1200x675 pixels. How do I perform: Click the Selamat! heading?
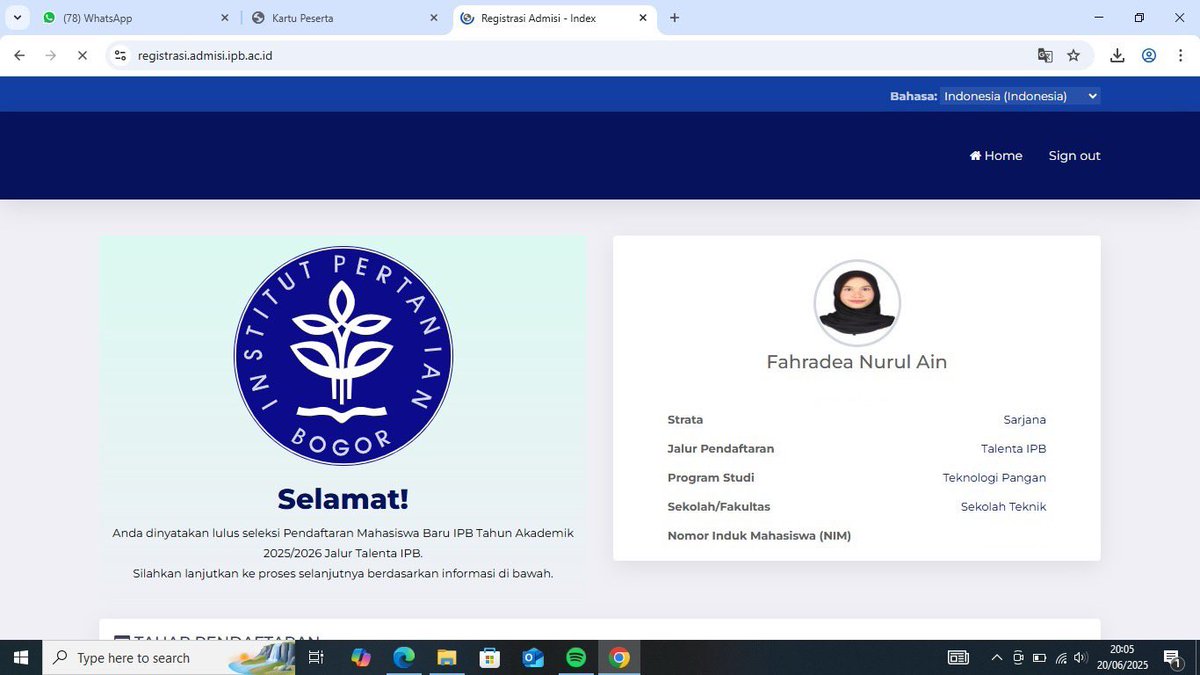pyautogui.click(x=343, y=498)
